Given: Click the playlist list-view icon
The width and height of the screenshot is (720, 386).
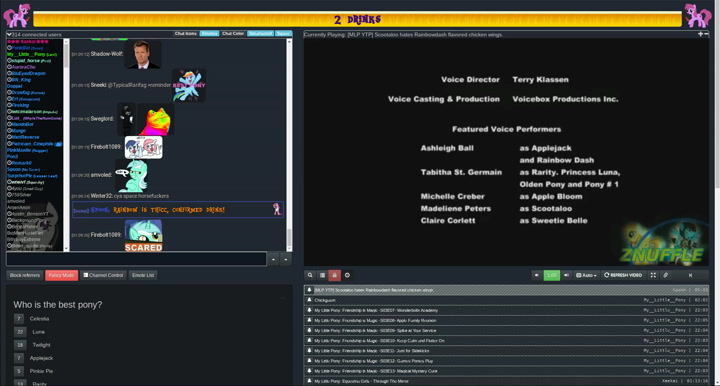Looking at the screenshot, I should (322, 275).
